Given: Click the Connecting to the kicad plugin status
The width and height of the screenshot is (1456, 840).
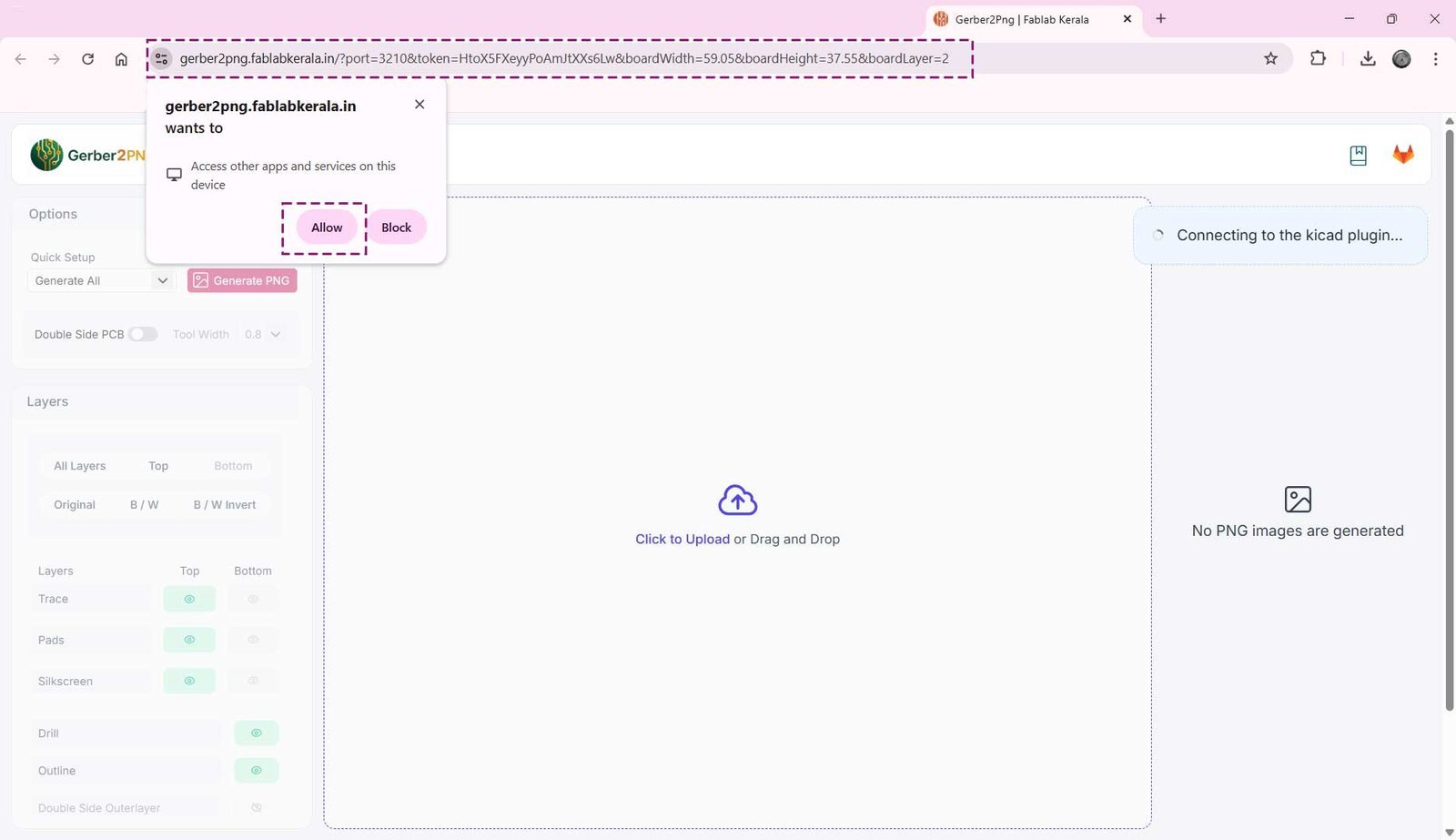Looking at the screenshot, I should pyautogui.click(x=1280, y=235).
